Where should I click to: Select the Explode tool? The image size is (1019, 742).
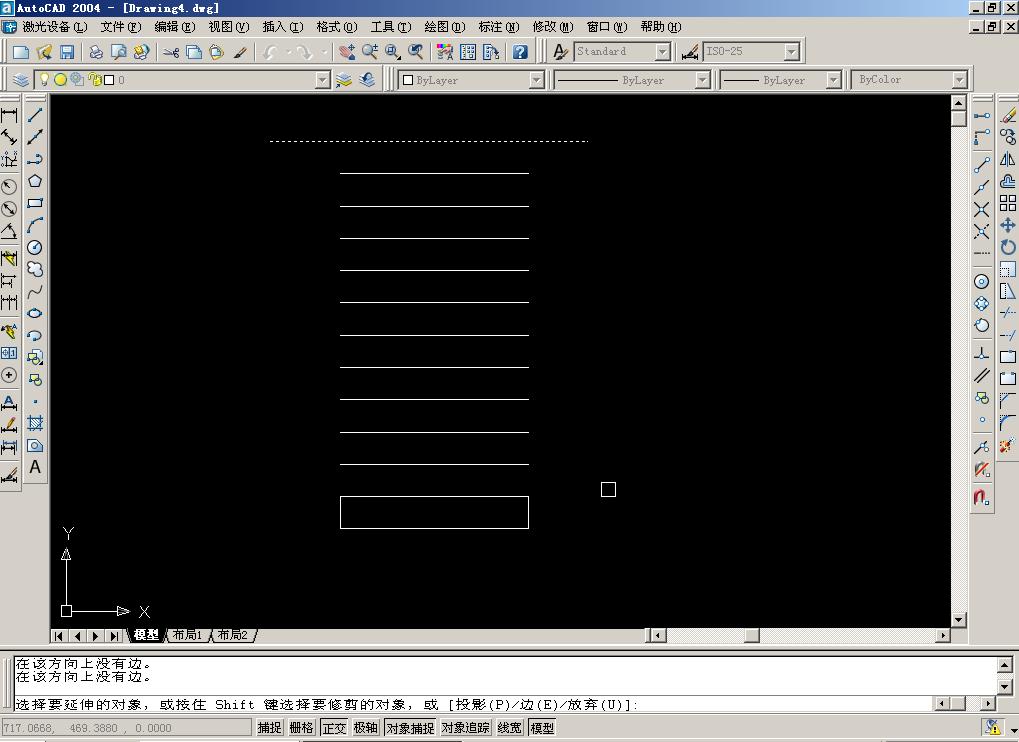coord(1008,446)
